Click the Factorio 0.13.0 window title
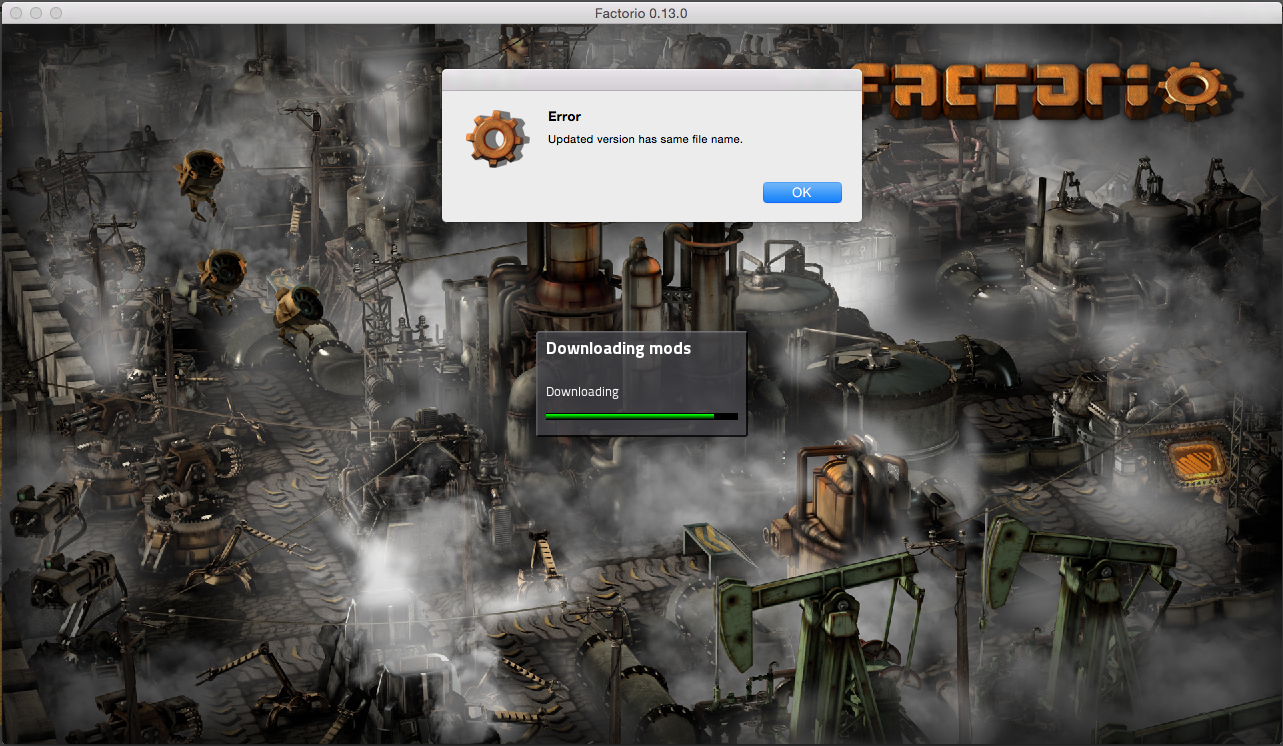 click(641, 12)
